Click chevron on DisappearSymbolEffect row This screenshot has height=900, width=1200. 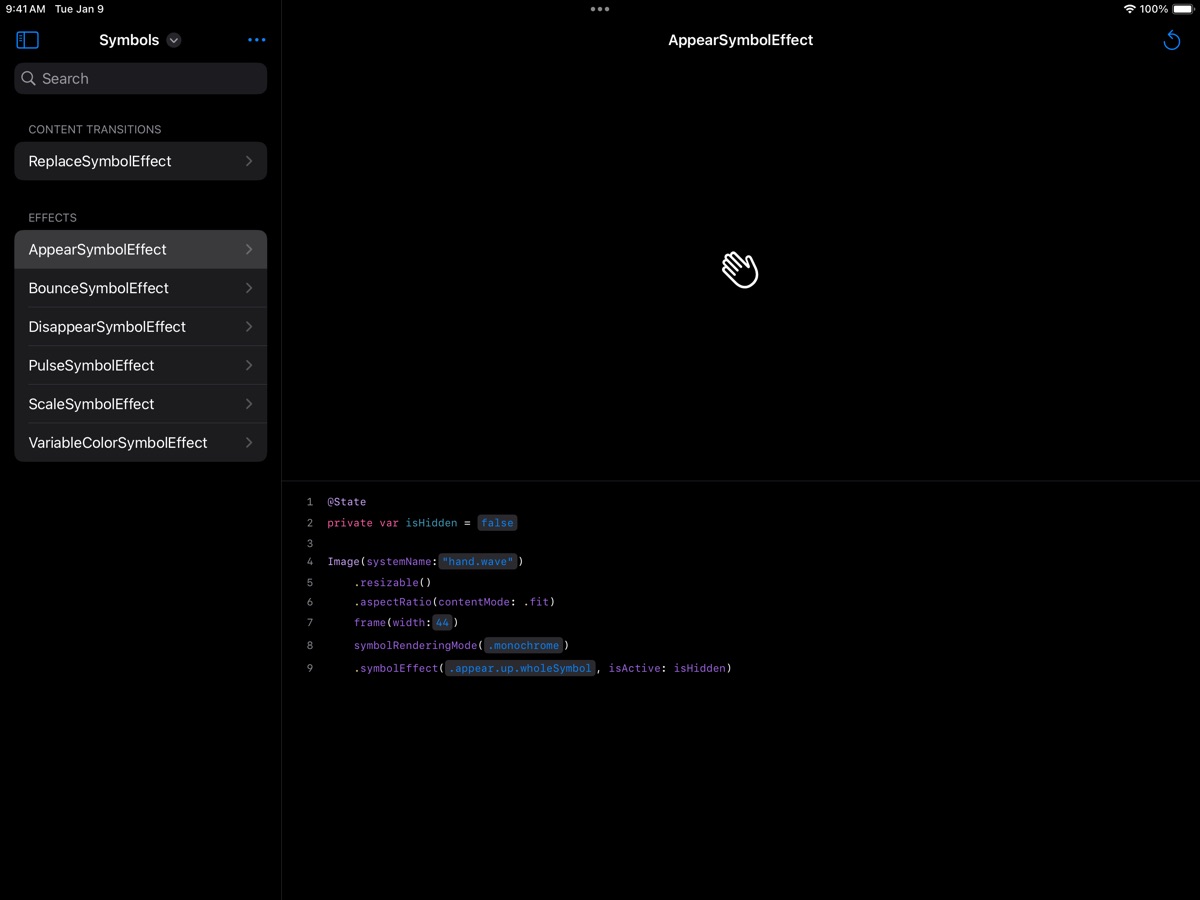click(x=249, y=327)
